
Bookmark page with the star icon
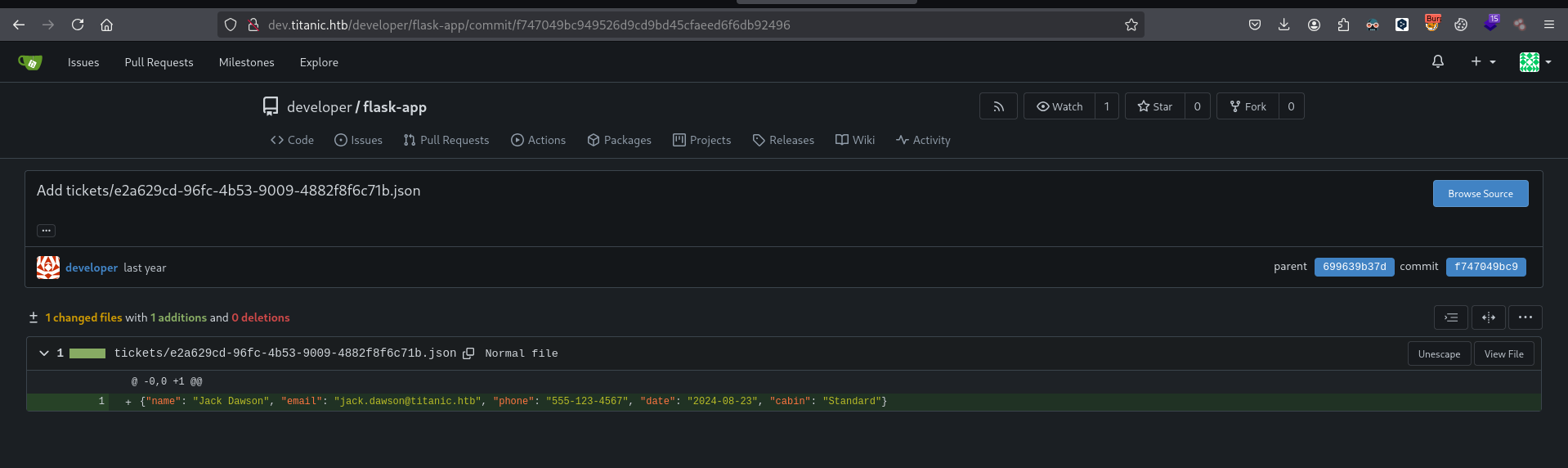coord(1131,25)
